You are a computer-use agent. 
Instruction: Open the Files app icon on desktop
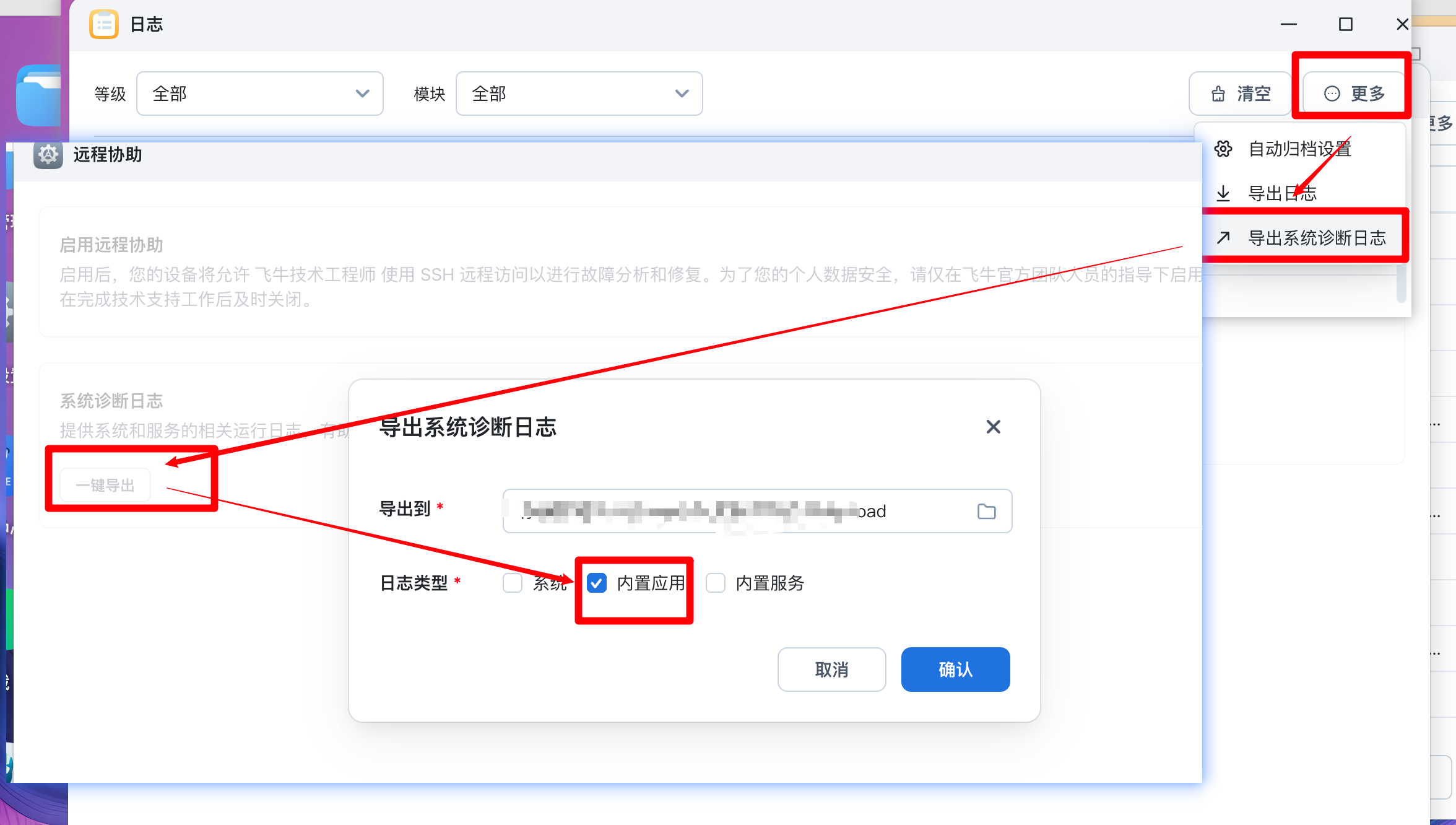click(38, 96)
